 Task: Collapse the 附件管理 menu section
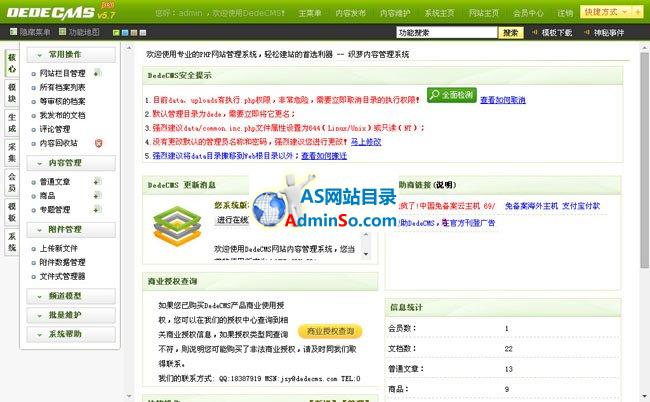71,230
